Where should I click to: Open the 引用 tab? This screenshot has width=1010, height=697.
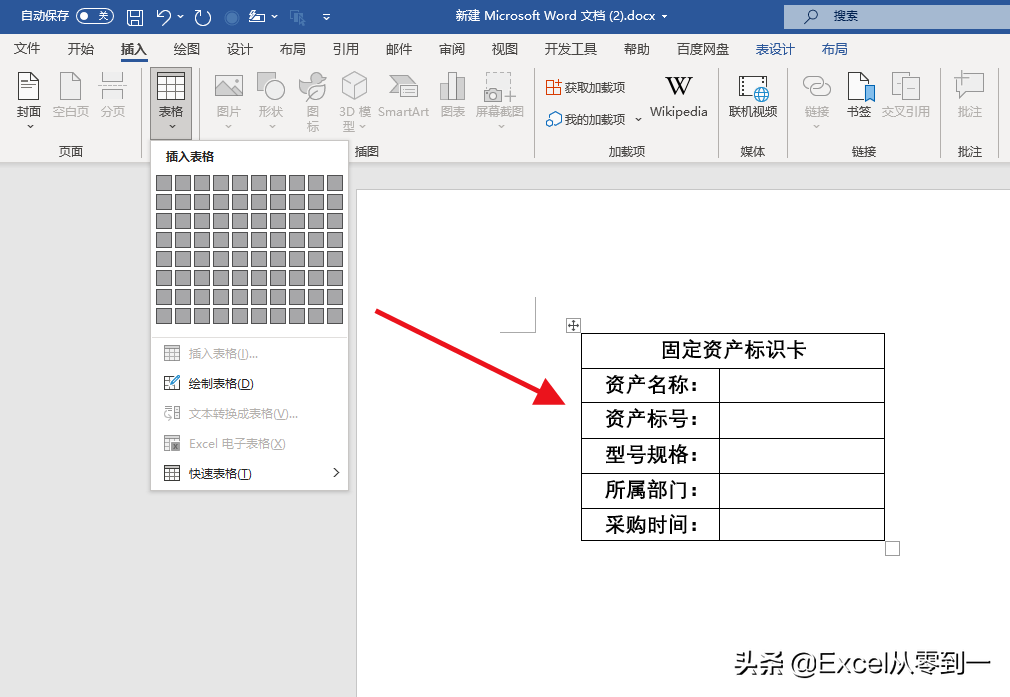click(345, 49)
